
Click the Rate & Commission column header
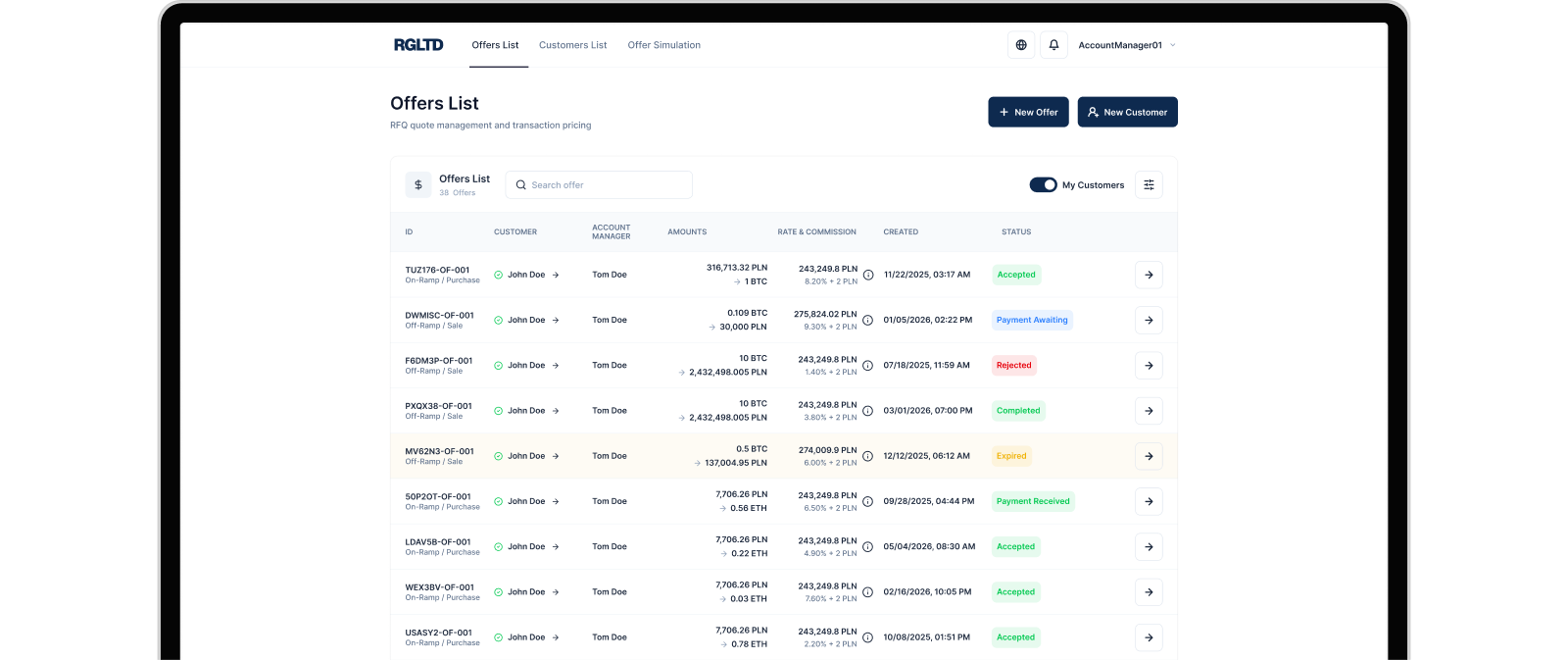(x=816, y=232)
